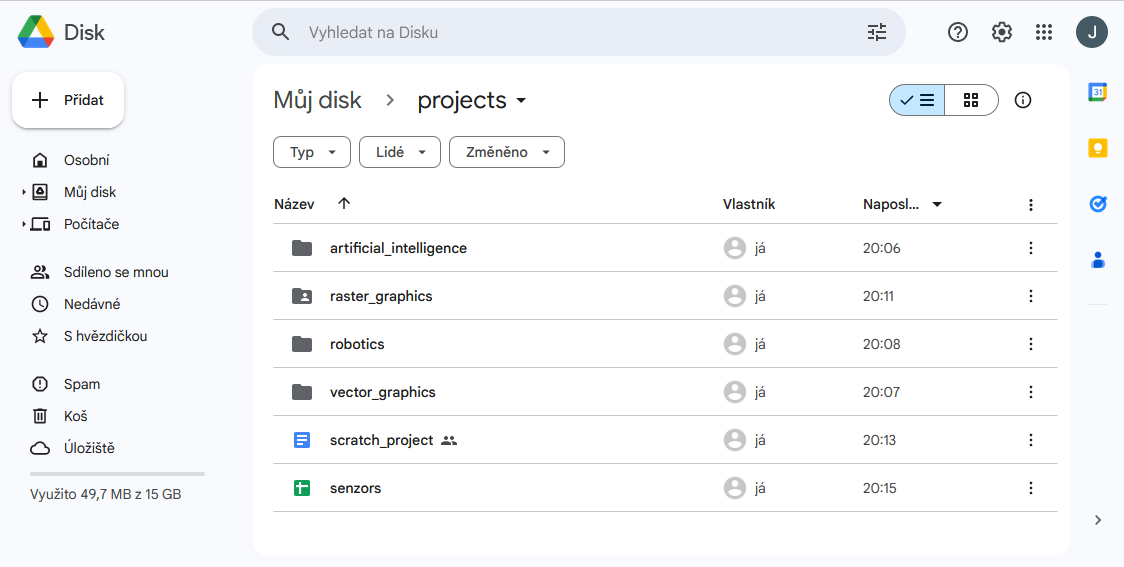Image resolution: width=1124 pixels, height=567 pixels.
Task: Open the Typ filter dropdown
Action: click(x=311, y=152)
